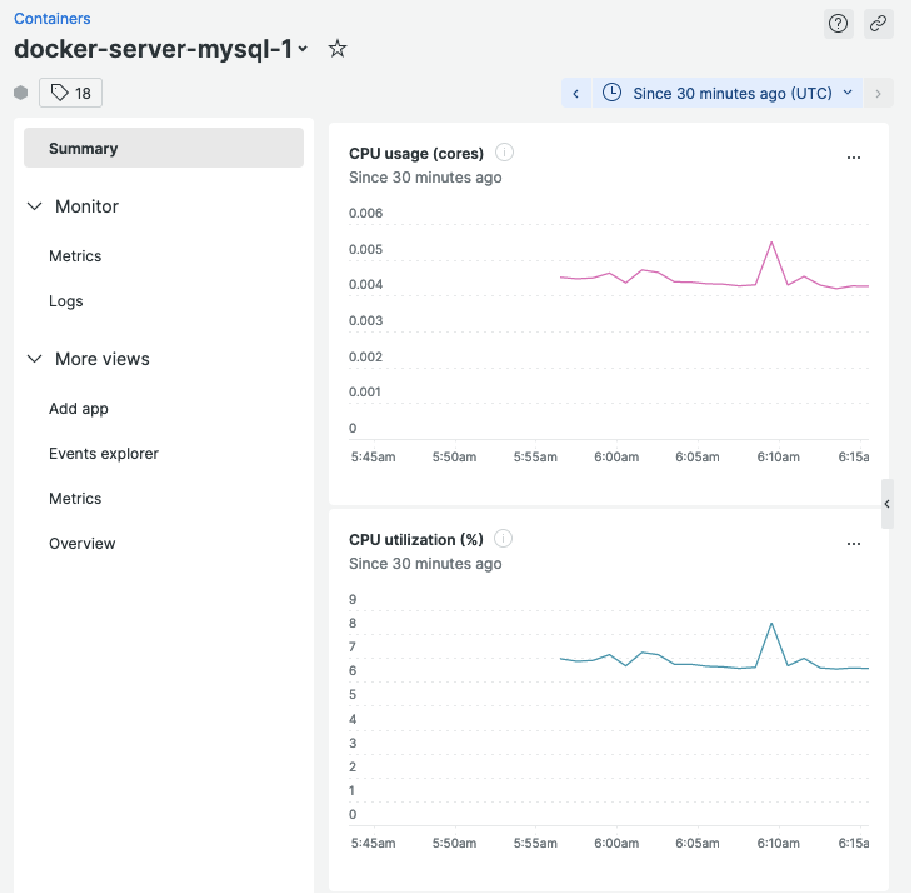Open the docker-server-mysql-1 entity dropdown chevron
Viewport: 911px width, 893px height.
click(x=303, y=49)
